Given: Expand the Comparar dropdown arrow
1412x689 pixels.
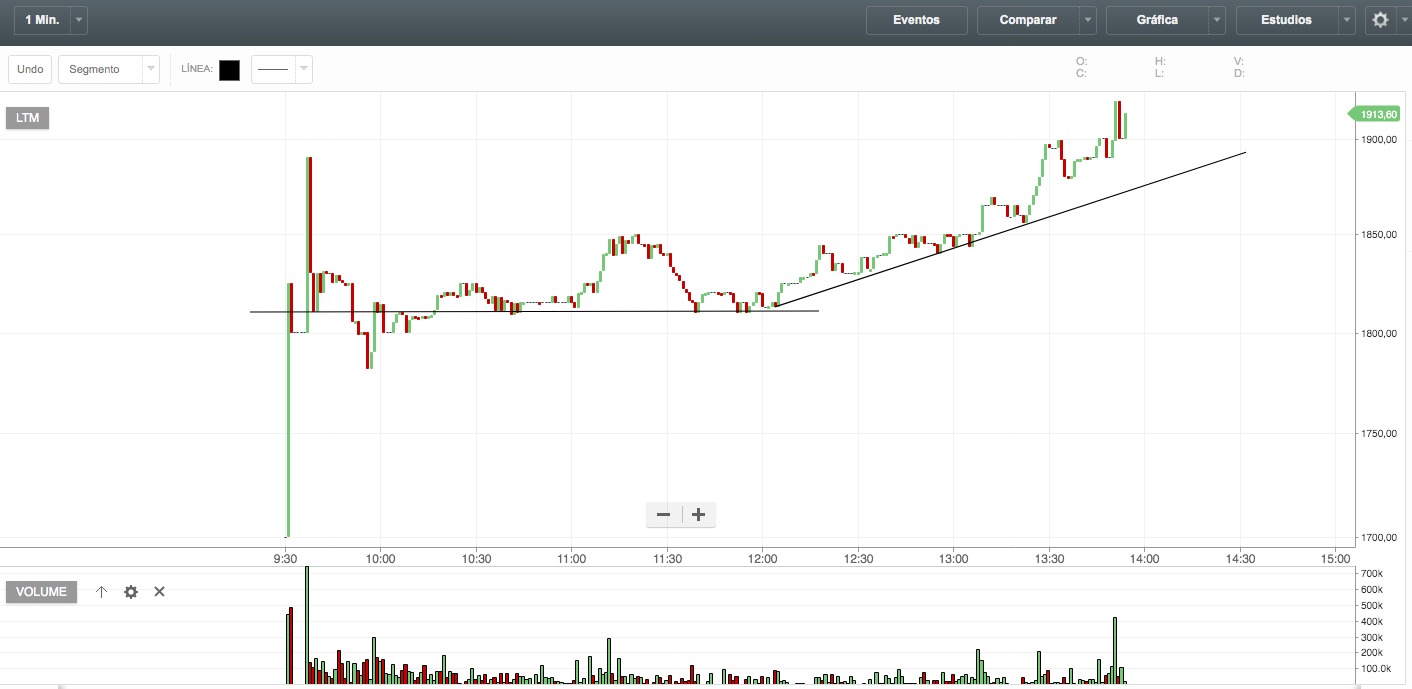Looking at the screenshot, I should point(1087,20).
